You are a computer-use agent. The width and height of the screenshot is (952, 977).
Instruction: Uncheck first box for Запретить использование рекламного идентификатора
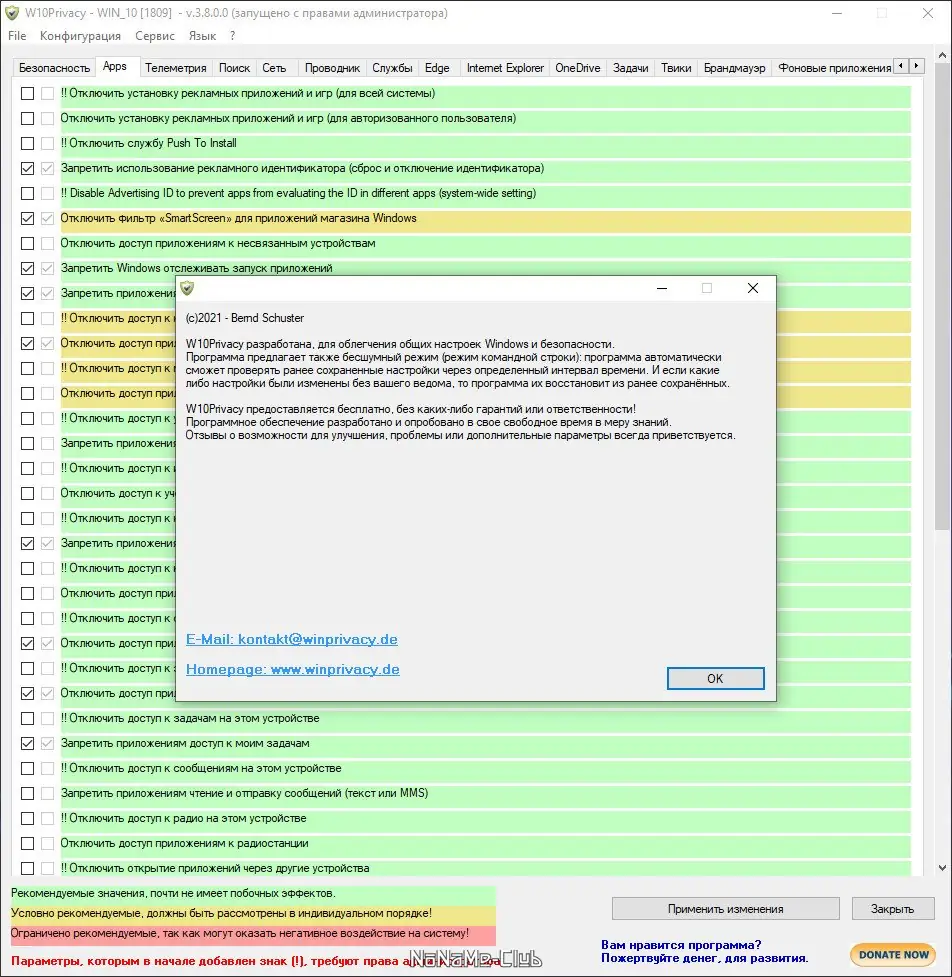(x=27, y=168)
